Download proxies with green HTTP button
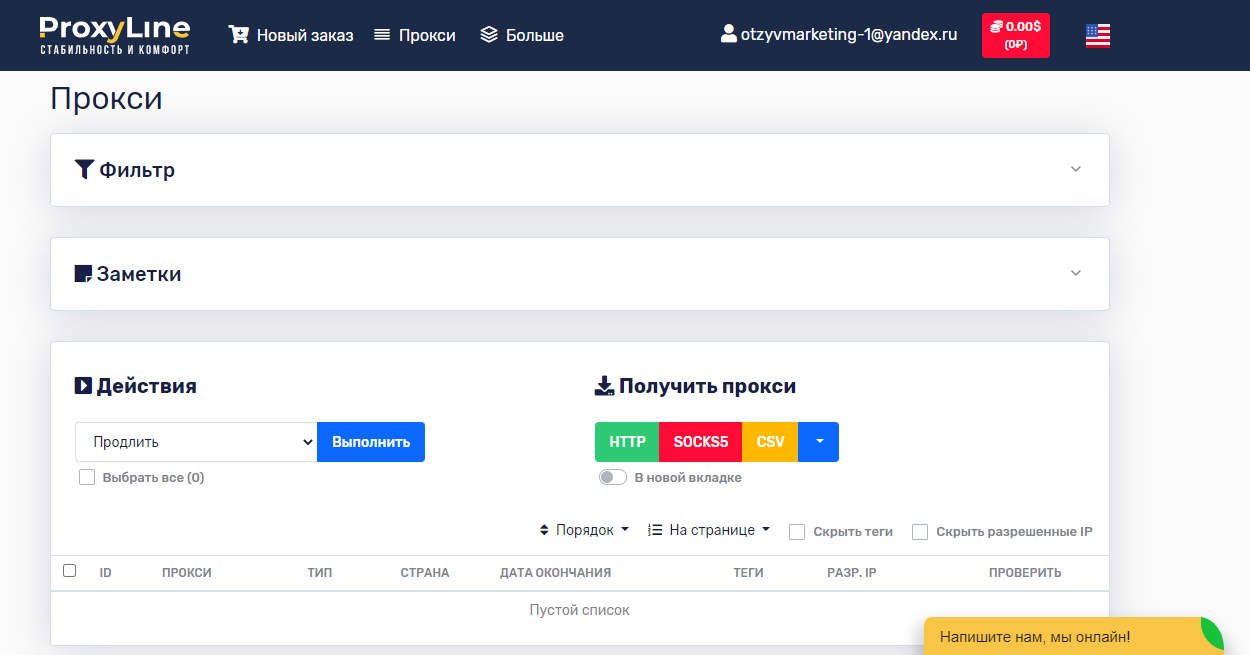 tap(627, 442)
